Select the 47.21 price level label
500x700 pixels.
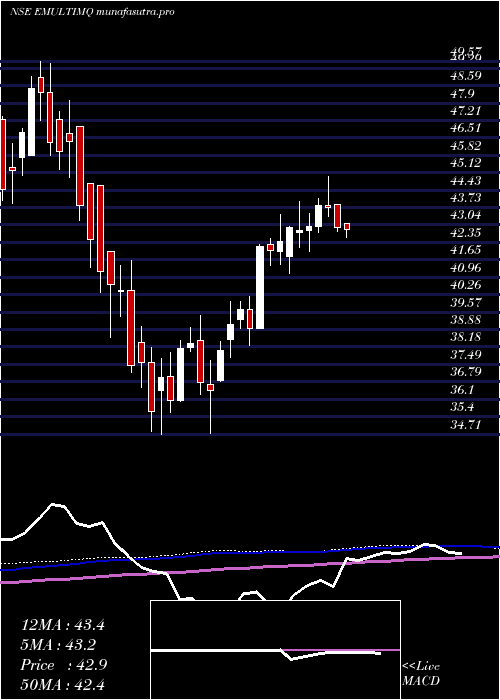465,111
